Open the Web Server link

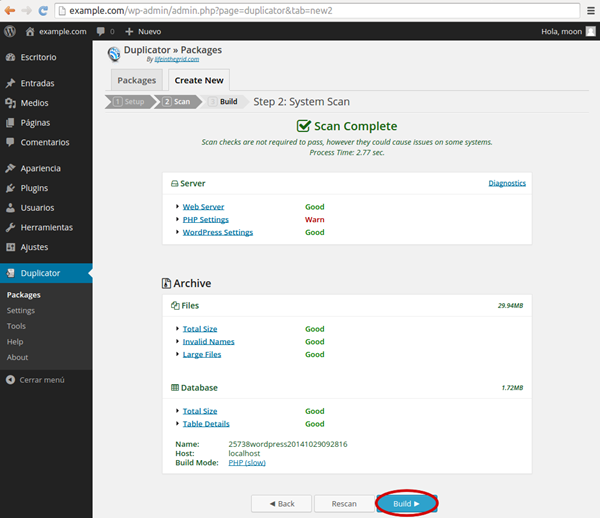(203, 207)
